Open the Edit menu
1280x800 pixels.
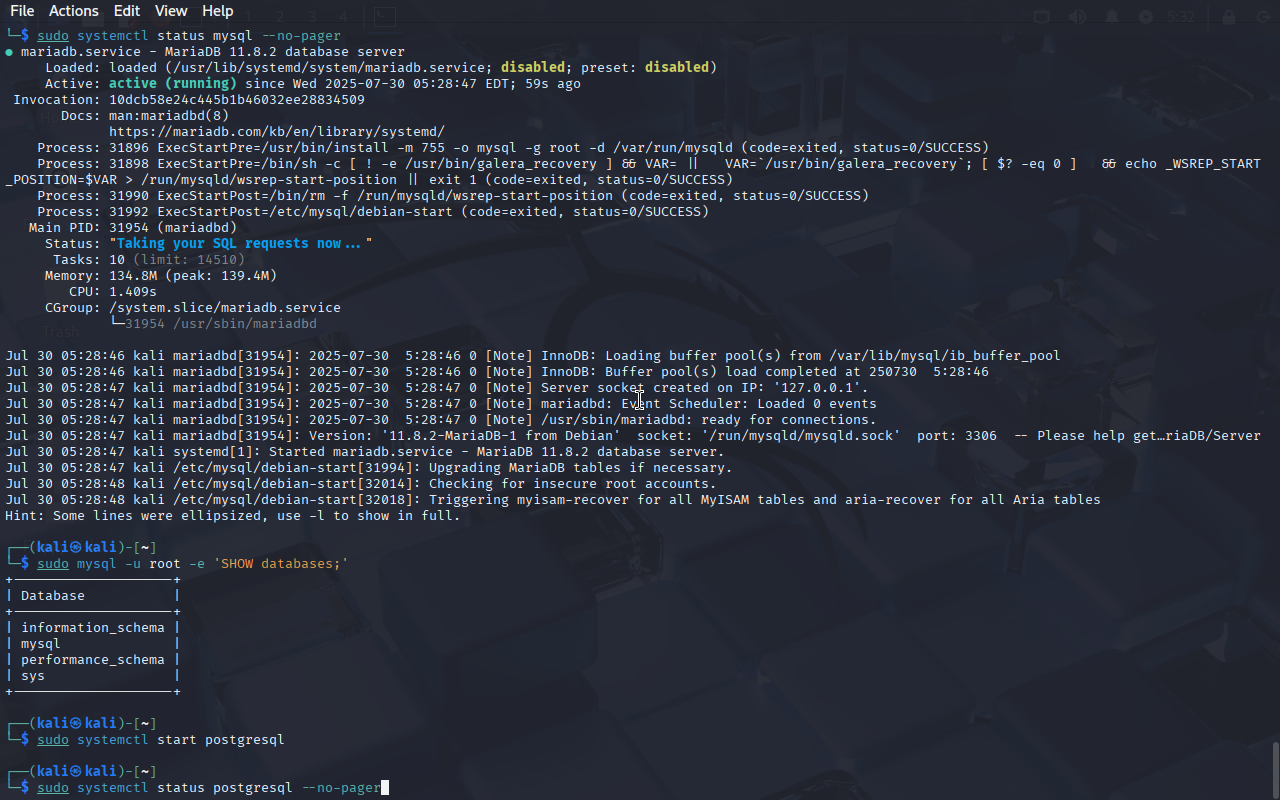pyautogui.click(x=127, y=11)
